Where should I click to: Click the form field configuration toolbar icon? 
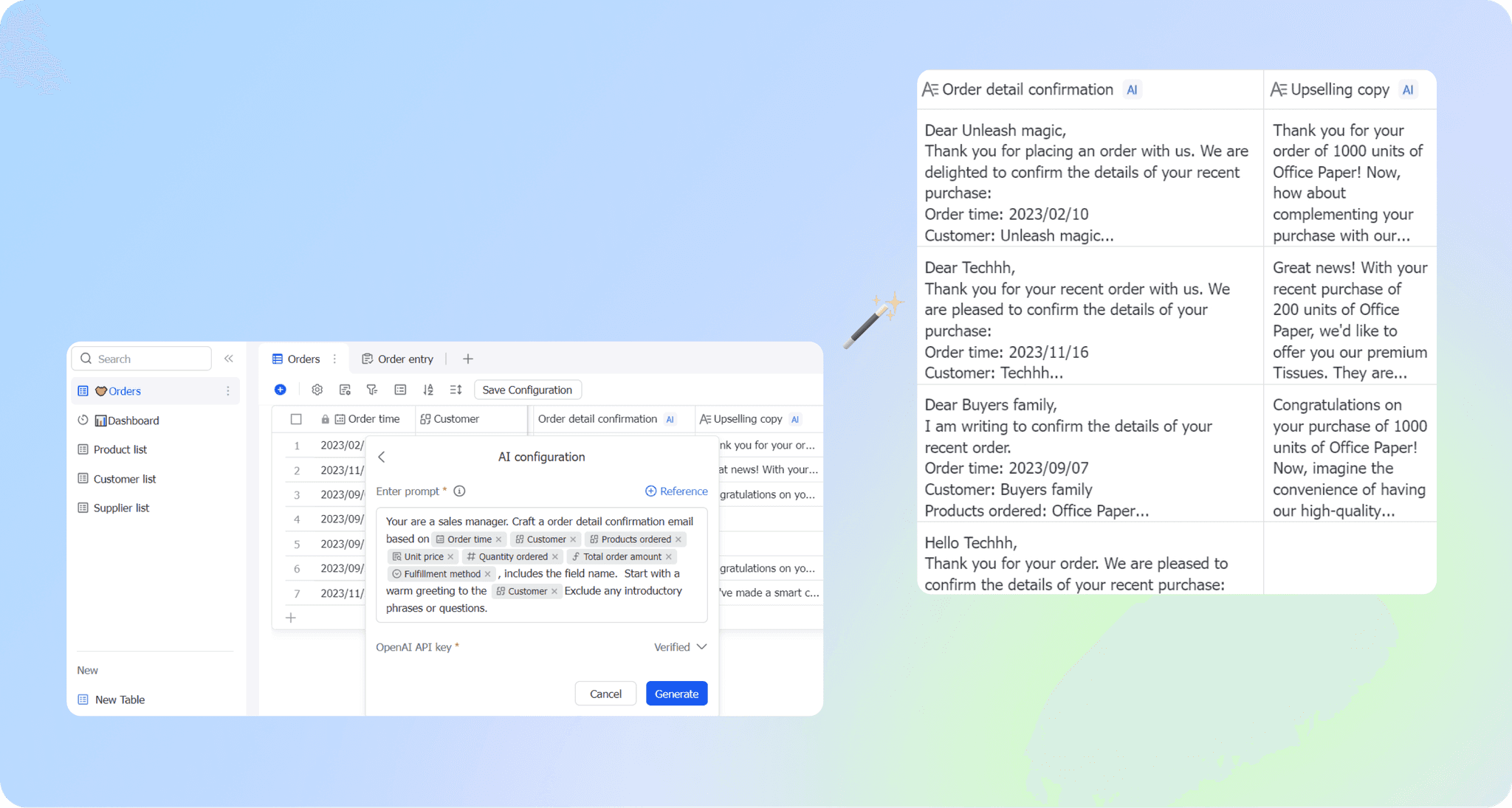coord(345,390)
